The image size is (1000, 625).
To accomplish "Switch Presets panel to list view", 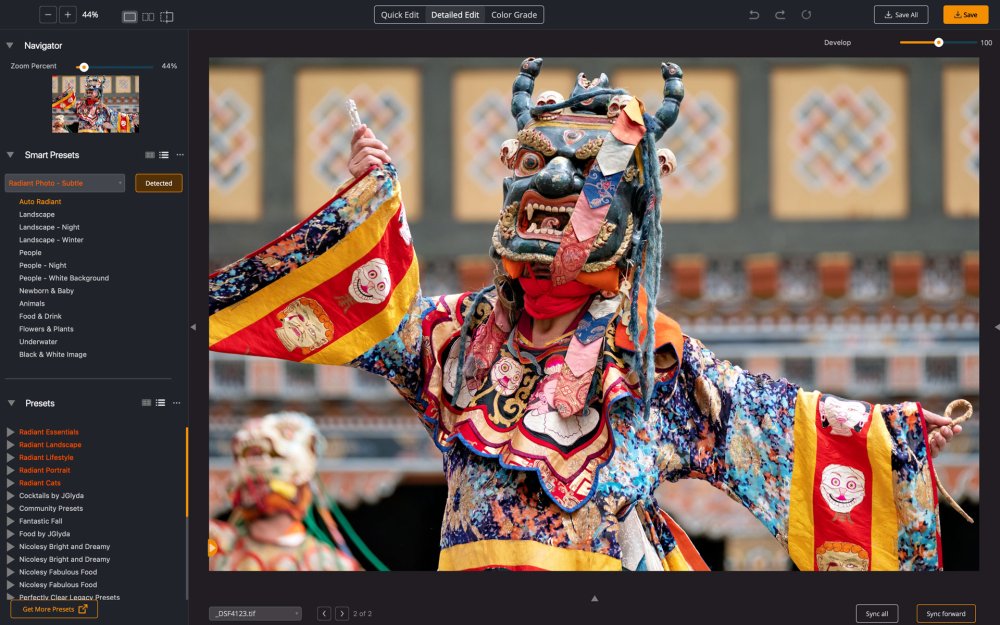I will pyautogui.click(x=160, y=403).
